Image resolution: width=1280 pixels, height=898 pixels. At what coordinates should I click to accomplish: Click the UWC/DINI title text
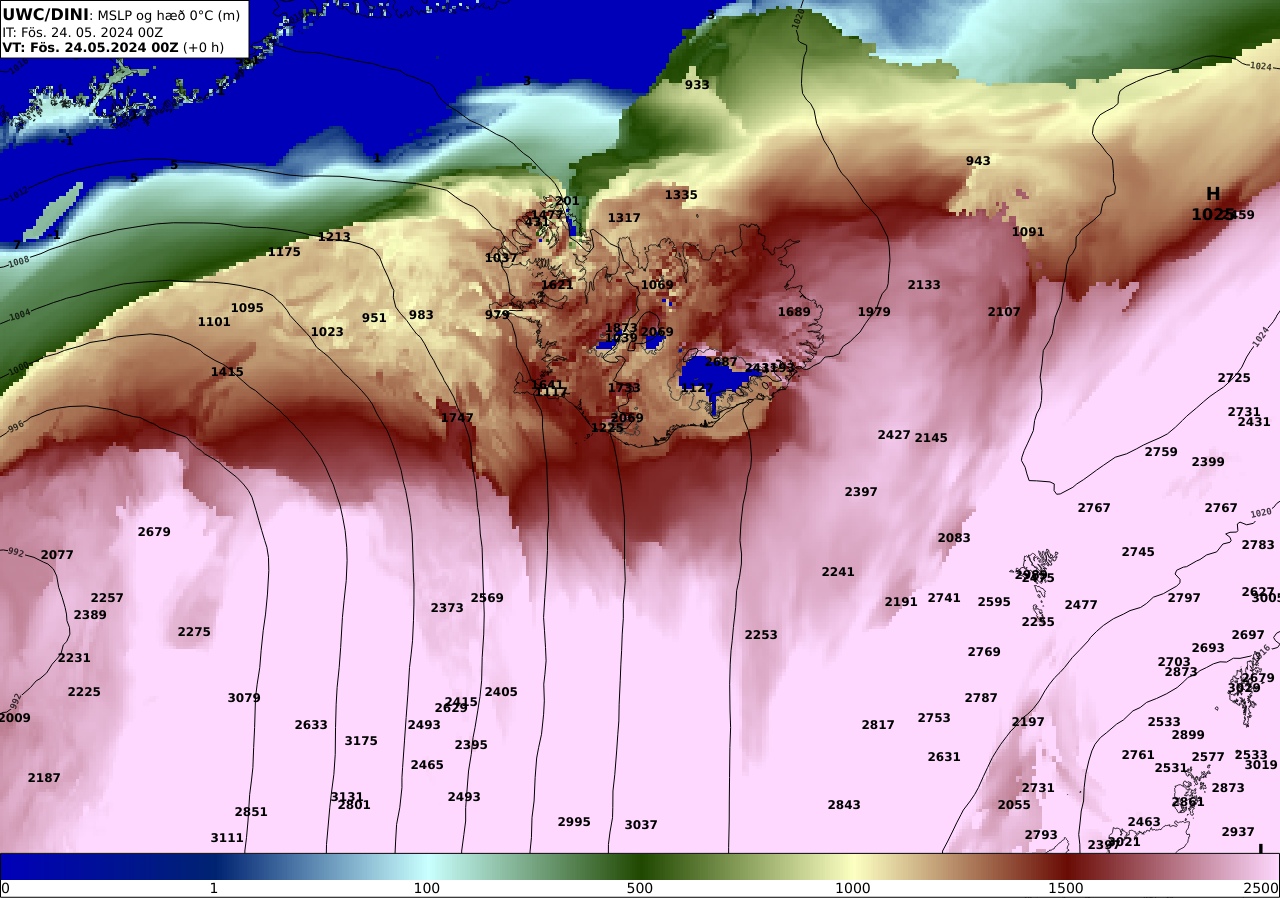tap(46, 14)
